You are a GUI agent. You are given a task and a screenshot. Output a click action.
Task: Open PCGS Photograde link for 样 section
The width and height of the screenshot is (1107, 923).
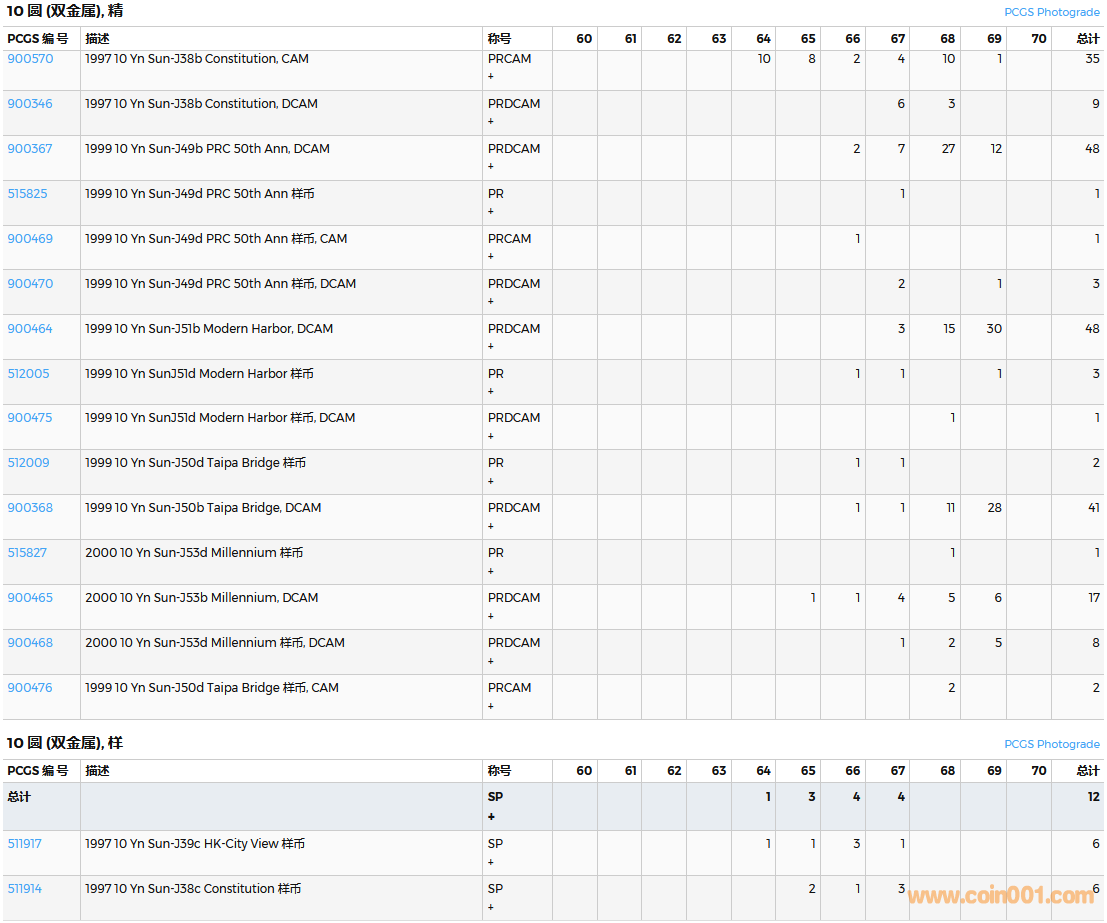pos(1051,744)
